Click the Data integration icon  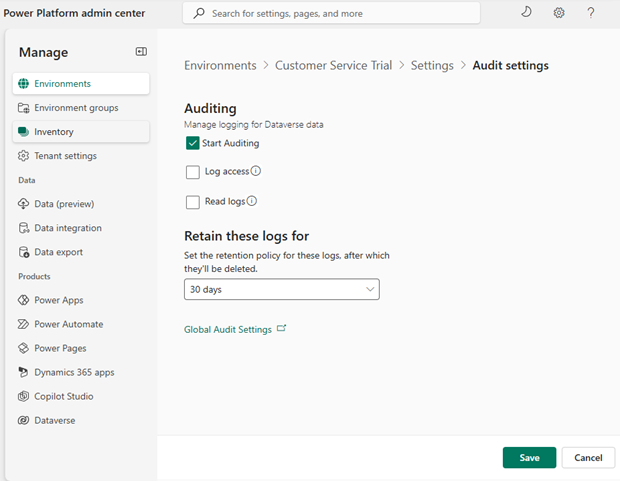click(x=24, y=228)
